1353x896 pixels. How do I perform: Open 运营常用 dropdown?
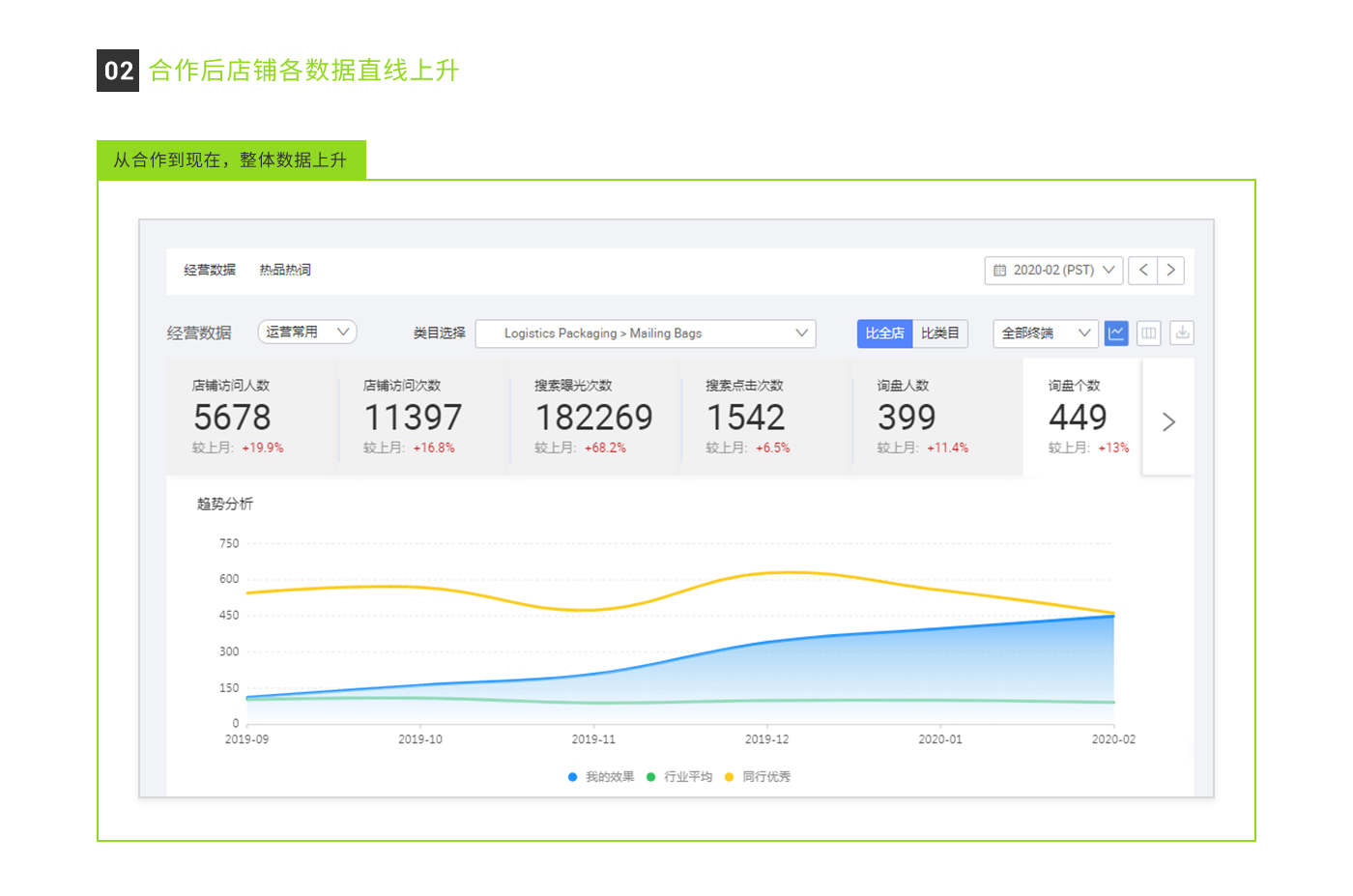tap(307, 332)
